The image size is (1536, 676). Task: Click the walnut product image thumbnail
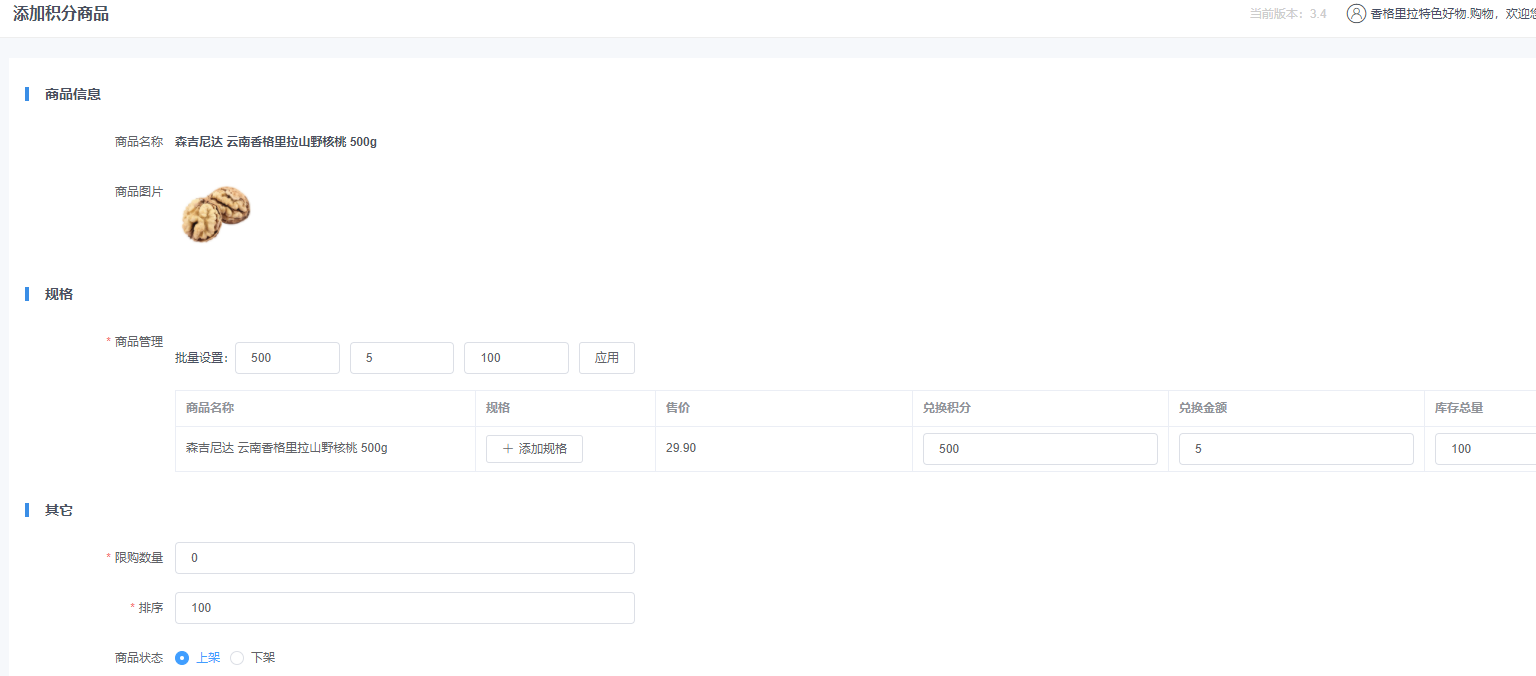point(215,213)
